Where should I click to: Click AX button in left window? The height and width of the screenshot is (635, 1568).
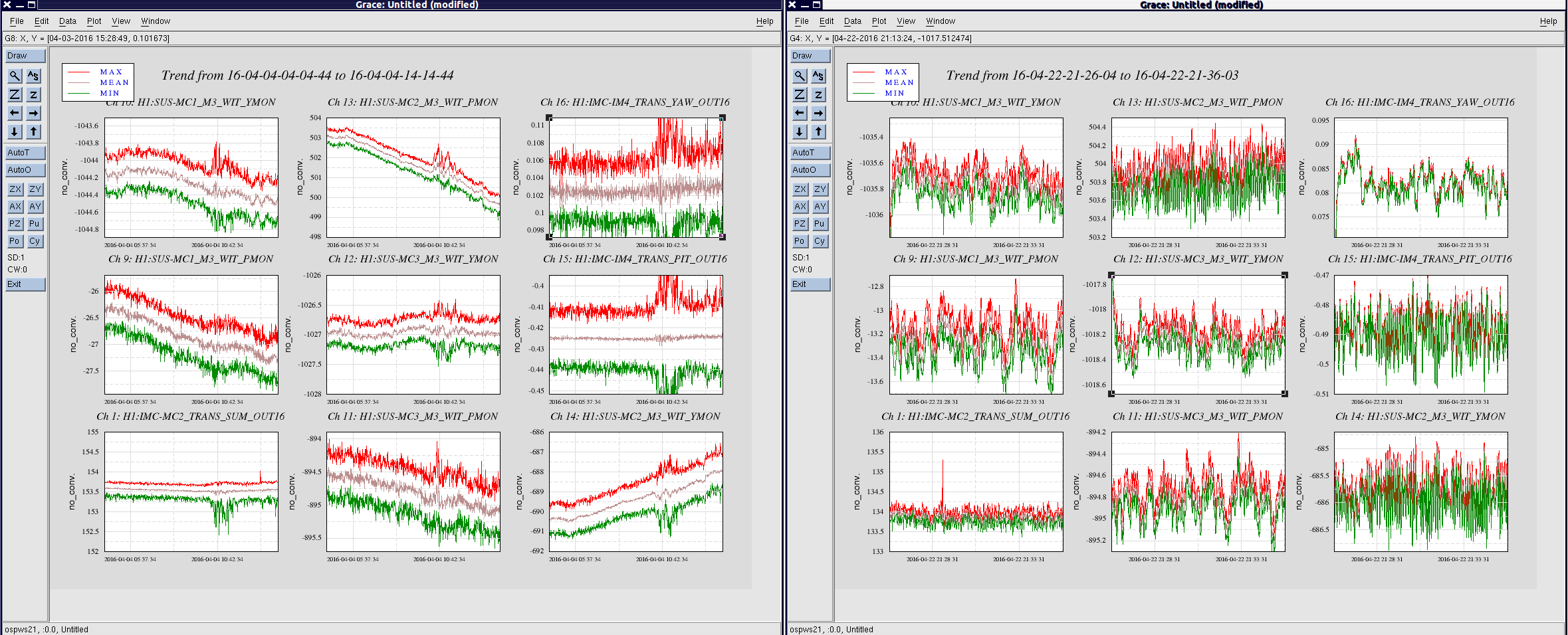pyautogui.click(x=15, y=207)
